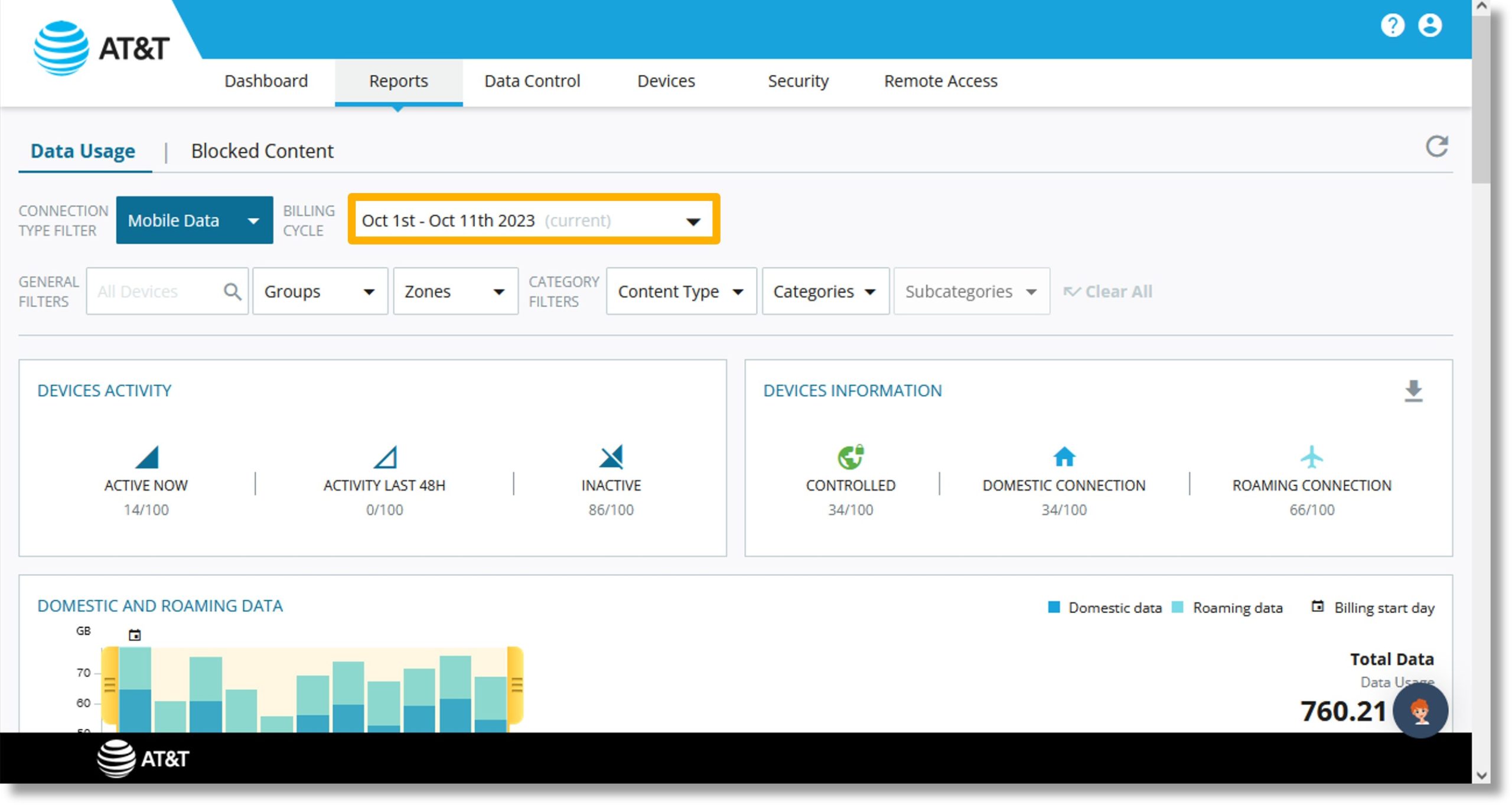Click the scrollbar down arrow
This screenshot has height=805, width=1512.
pyautogui.click(x=1481, y=775)
